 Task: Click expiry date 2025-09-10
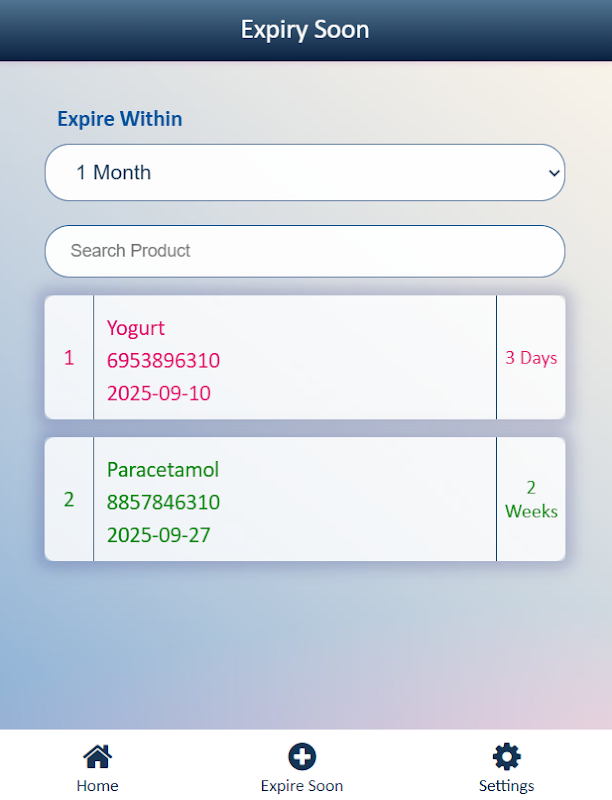[159, 393]
